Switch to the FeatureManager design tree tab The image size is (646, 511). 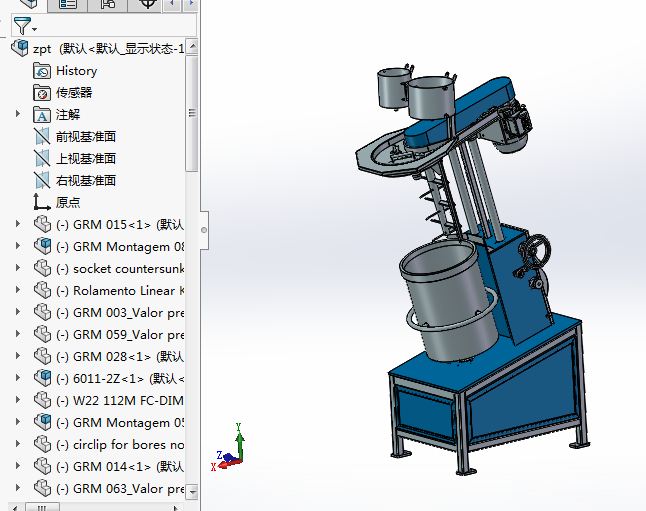coord(28,5)
